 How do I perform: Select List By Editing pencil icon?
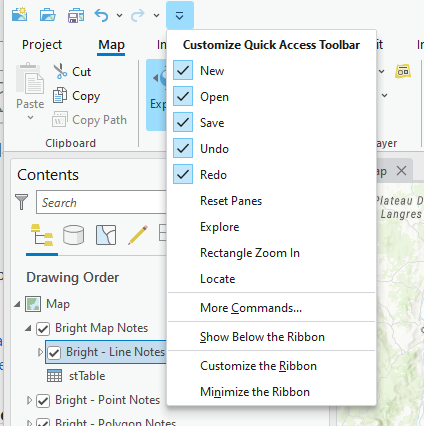click(x=138, y=235)
